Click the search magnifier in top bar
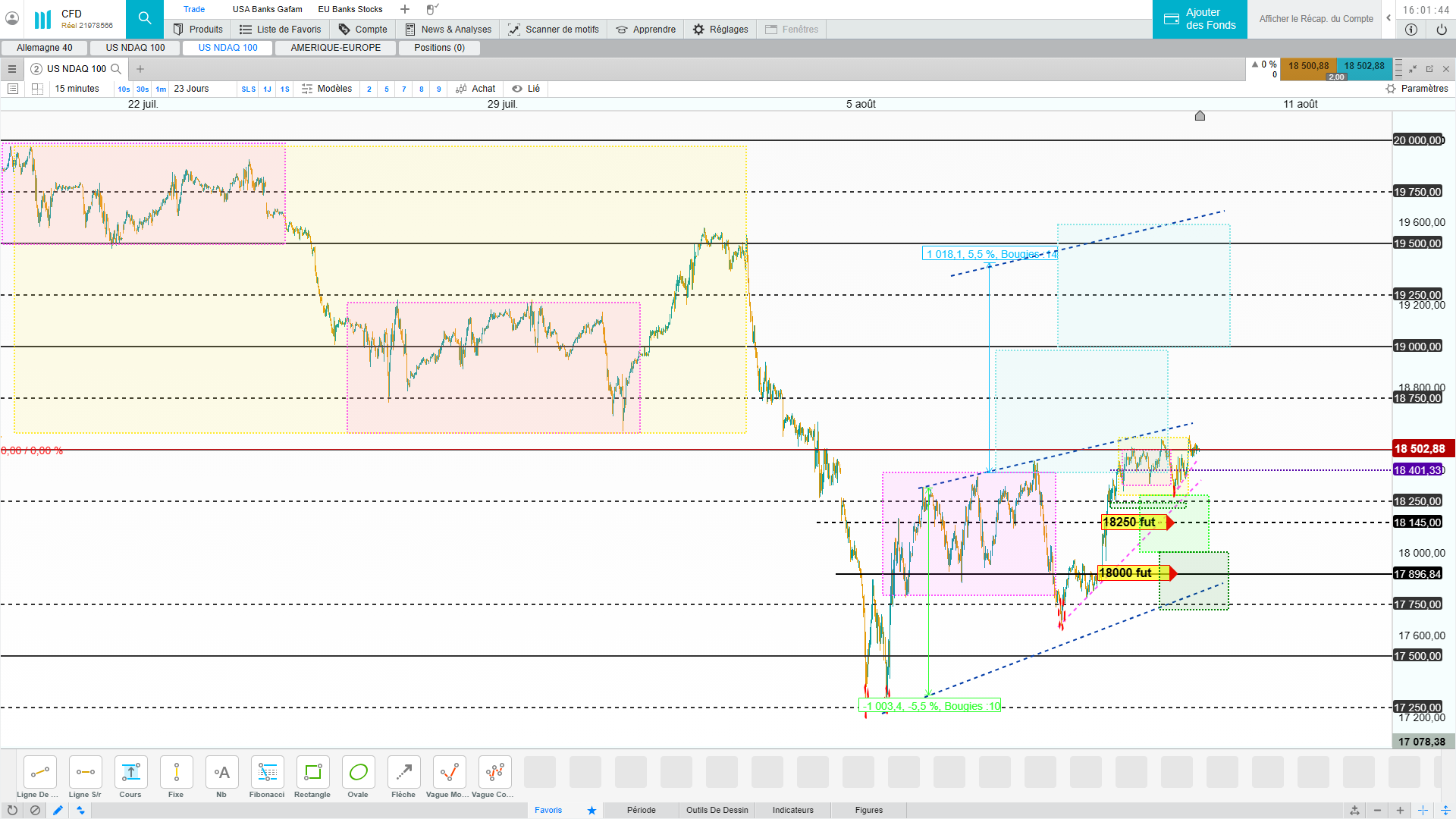 click(145, 19)
